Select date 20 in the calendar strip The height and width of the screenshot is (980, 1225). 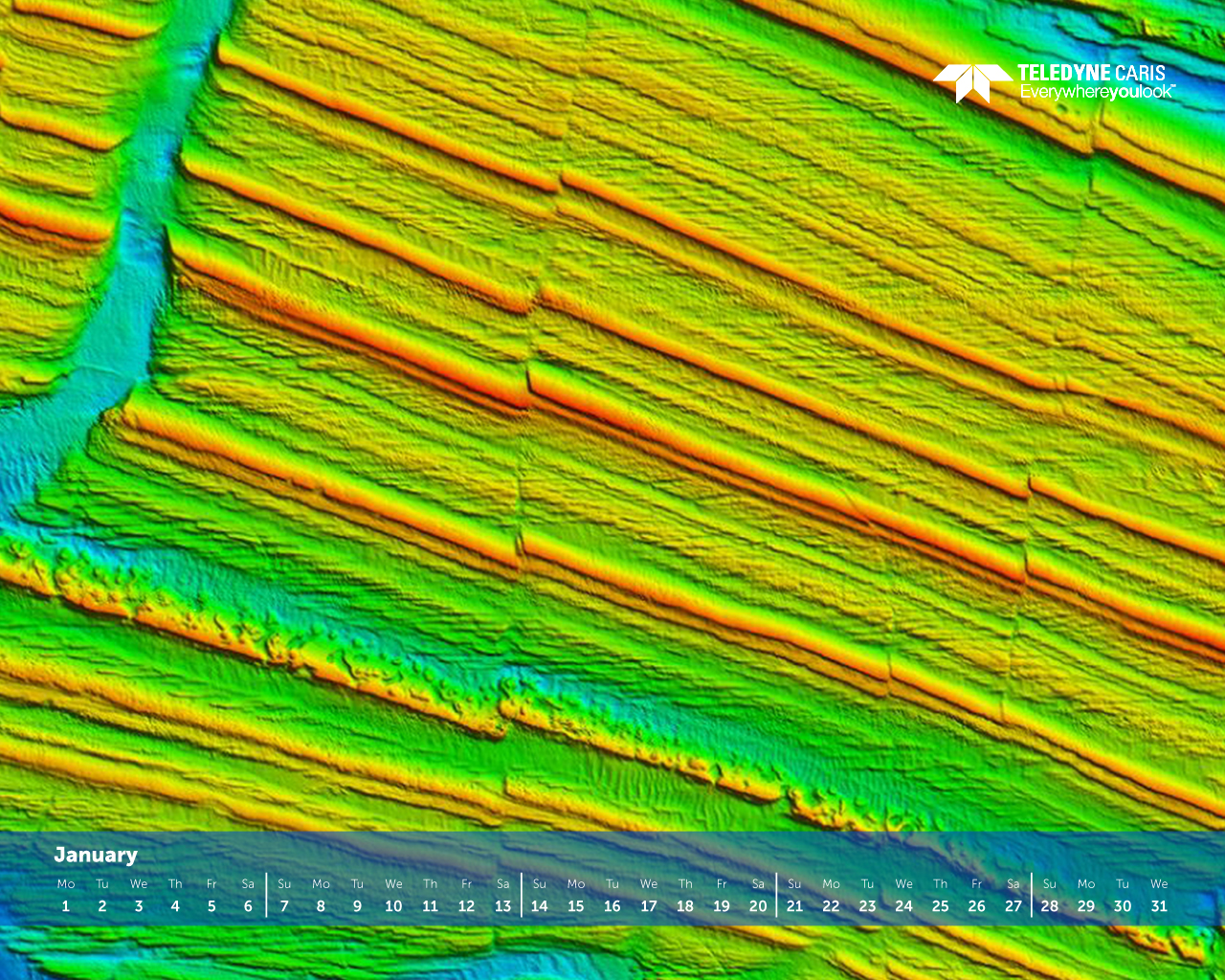click(x=758, y=905)
